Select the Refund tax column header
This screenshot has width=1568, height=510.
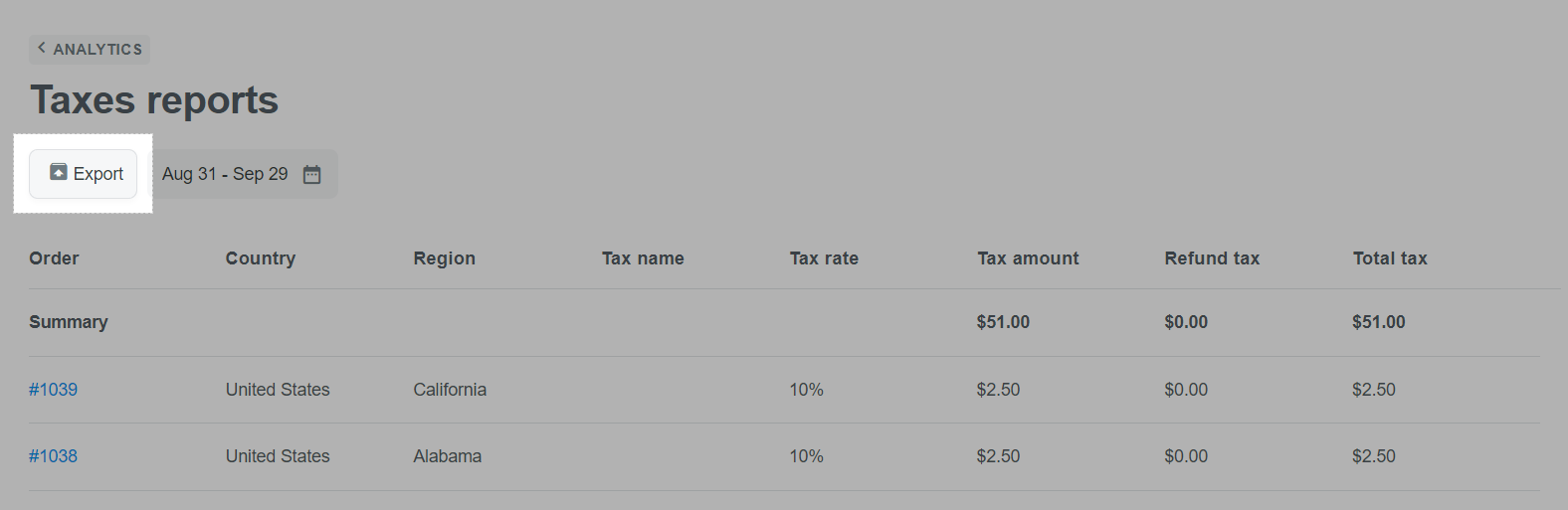[1212, 258]
